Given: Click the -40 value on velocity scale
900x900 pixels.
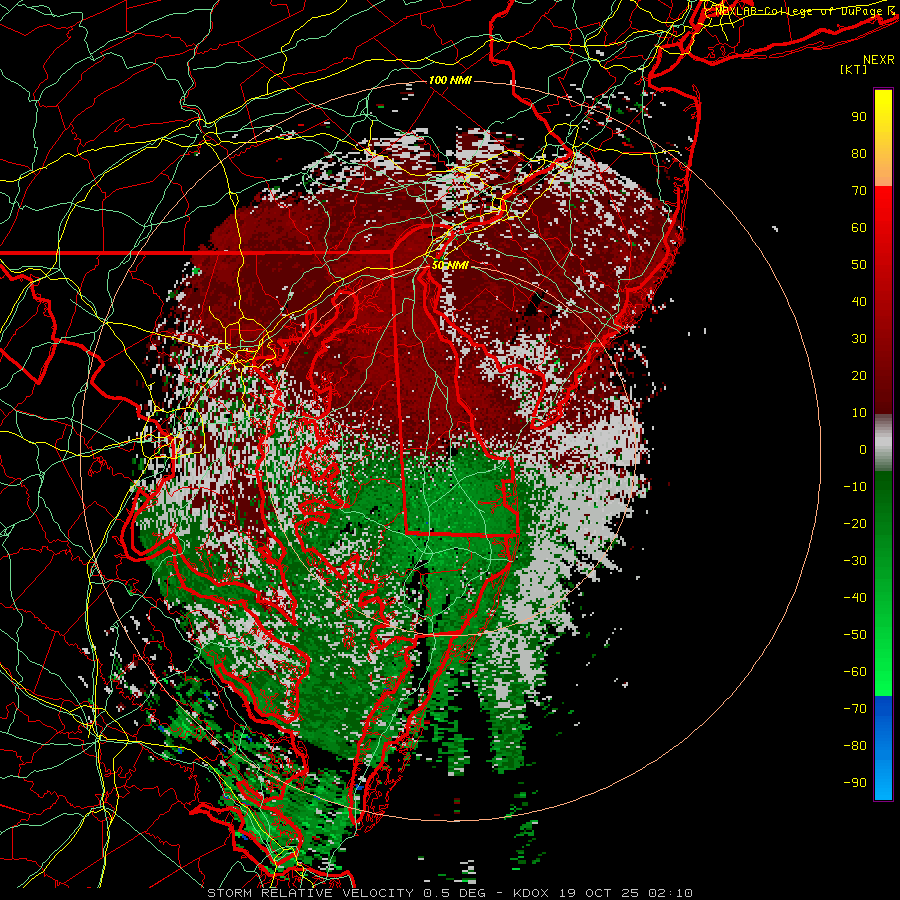Looking at the screenshot, I should pos(855,598).
